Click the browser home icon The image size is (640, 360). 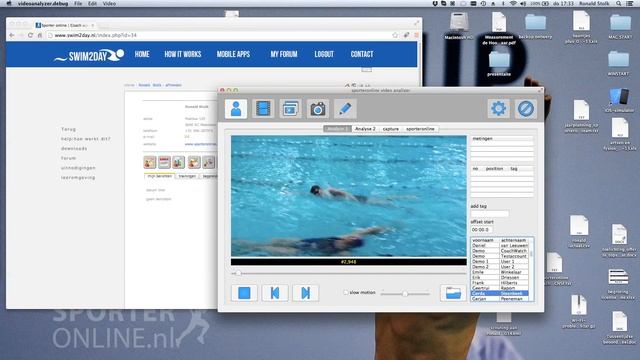coord(40,36)
